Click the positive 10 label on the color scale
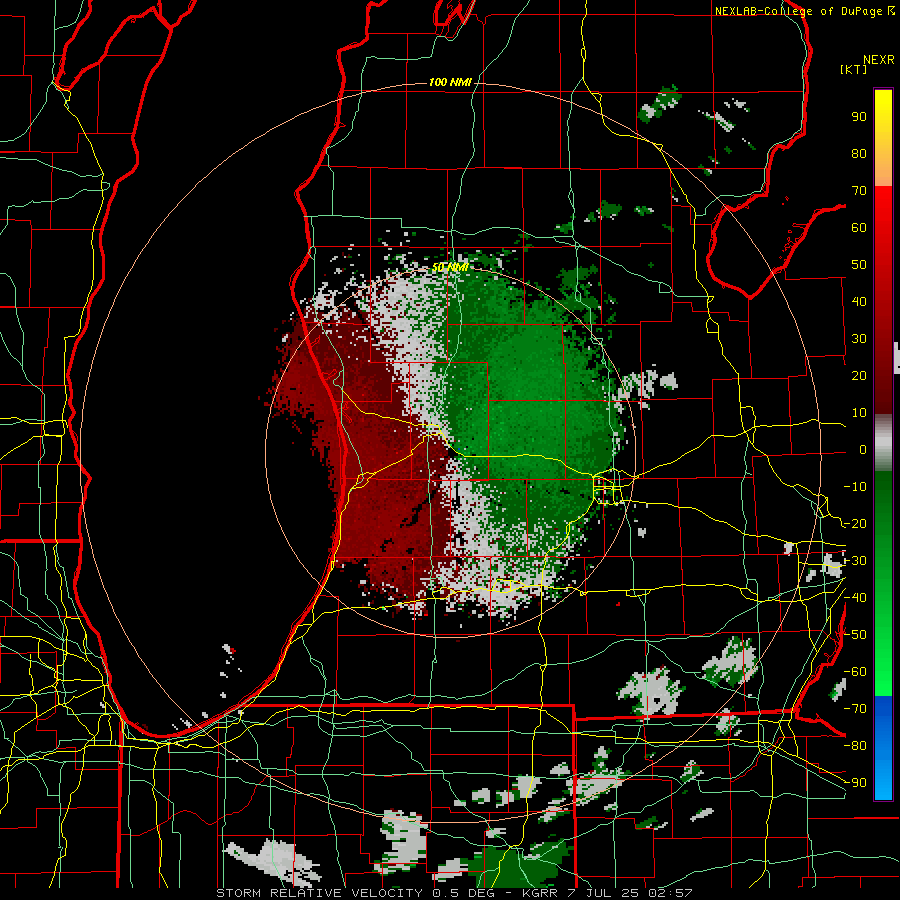The height and width of the screenshot is (900, 900). [859, 413]
